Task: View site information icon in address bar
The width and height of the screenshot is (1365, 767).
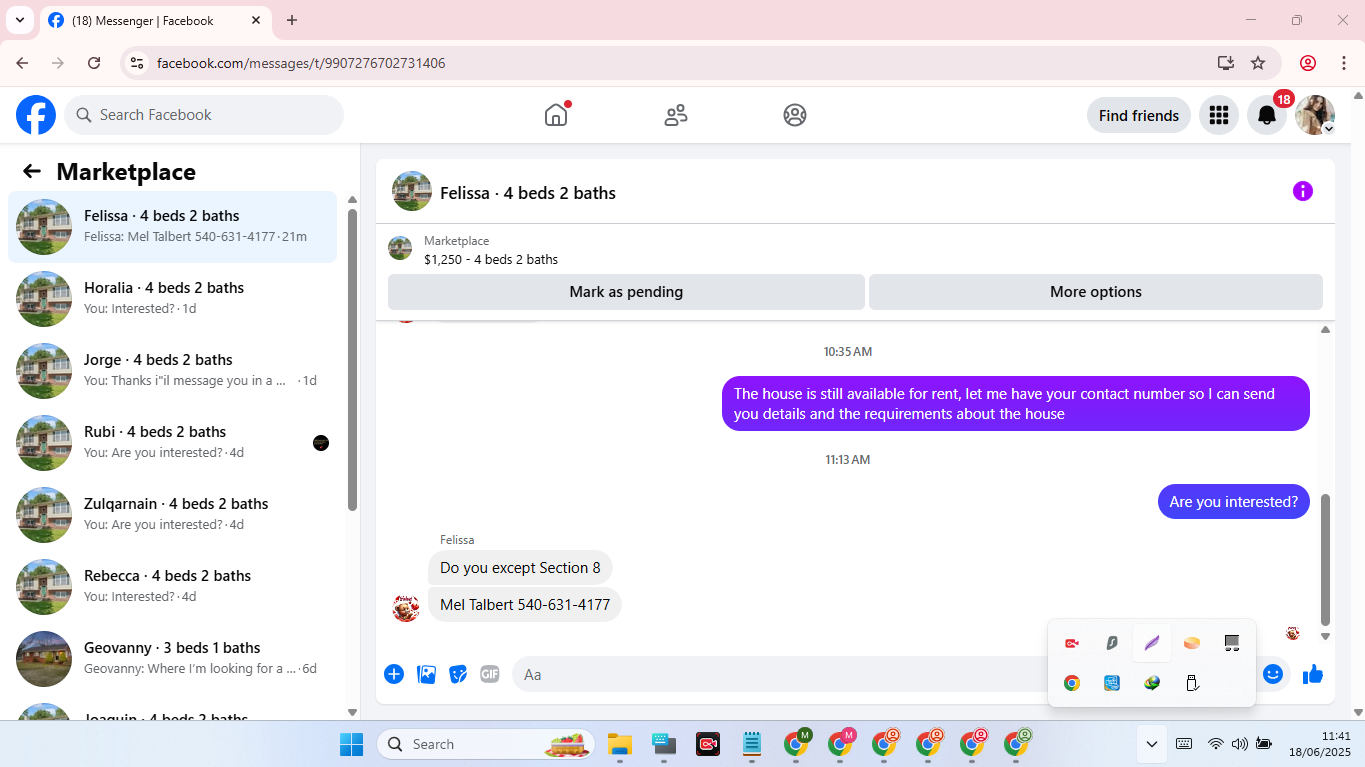Action: [138, 63]
